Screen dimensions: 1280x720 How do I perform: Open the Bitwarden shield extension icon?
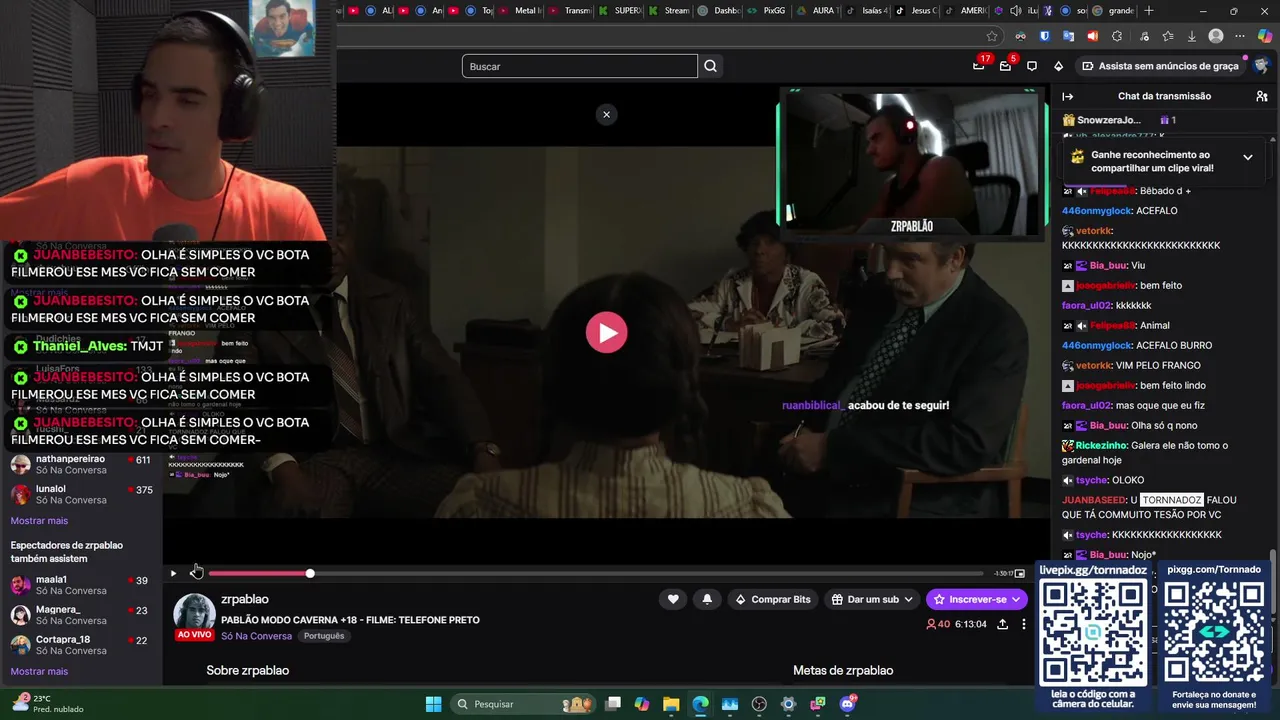(1045, 36)
